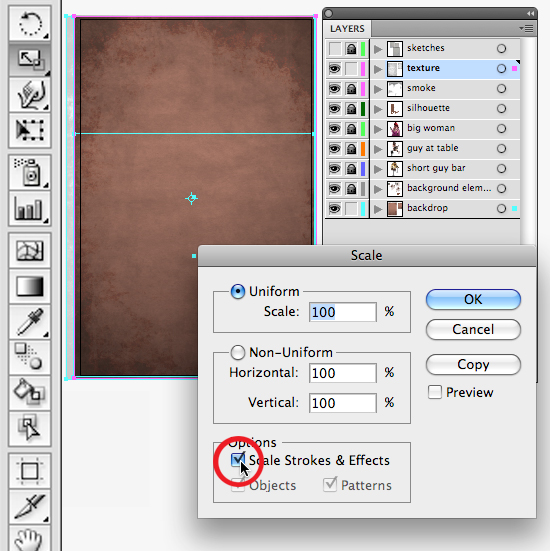Click the LAYERS panel tab
Image resolution: width=550 pixels, height=551 pixels.
347,28
